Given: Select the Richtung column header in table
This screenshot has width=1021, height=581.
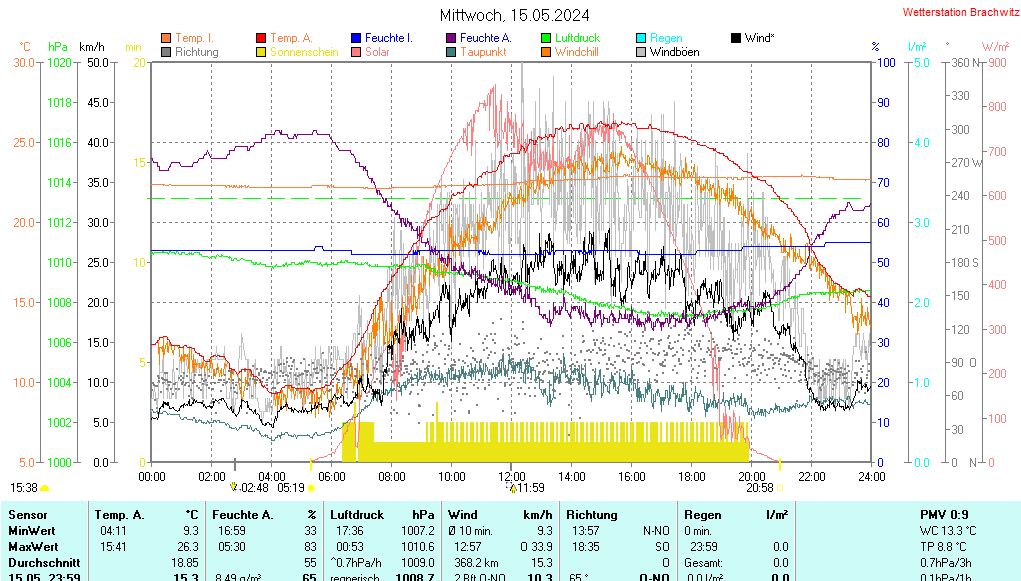Looking at the screenshot, I should click(x=592, y=514).
